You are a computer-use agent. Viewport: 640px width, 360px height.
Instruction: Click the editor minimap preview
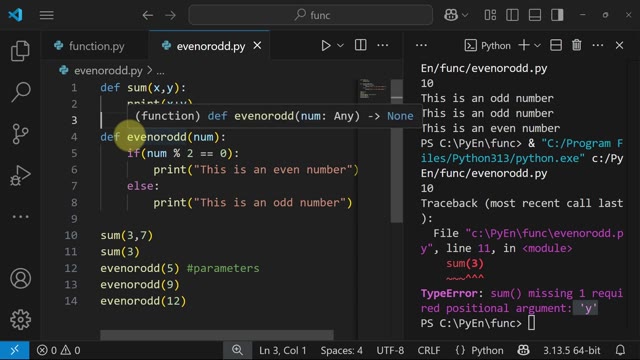pos(373,89)
